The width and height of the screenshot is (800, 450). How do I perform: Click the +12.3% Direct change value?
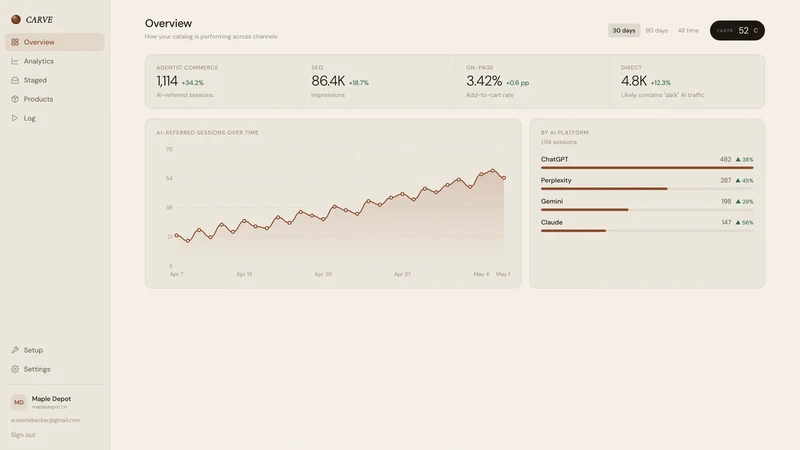[661, 83]
